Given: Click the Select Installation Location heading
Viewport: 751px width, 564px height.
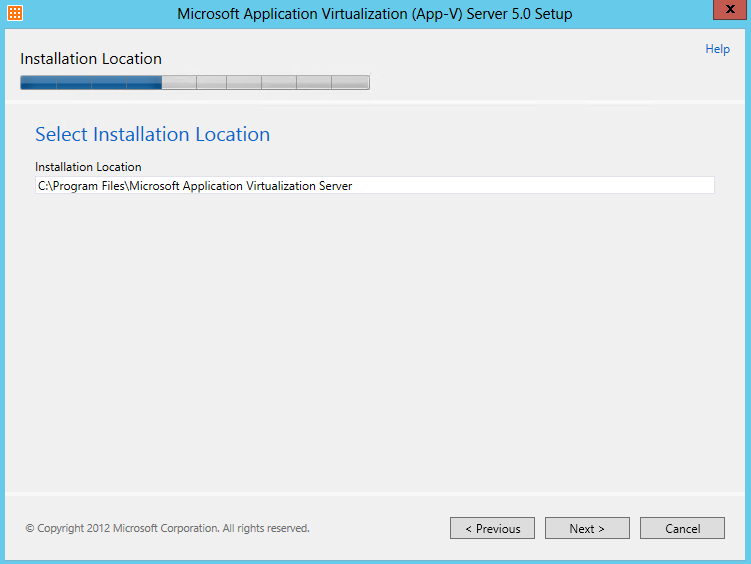Looking at the screenshot, I should click(x=152, y=134).
